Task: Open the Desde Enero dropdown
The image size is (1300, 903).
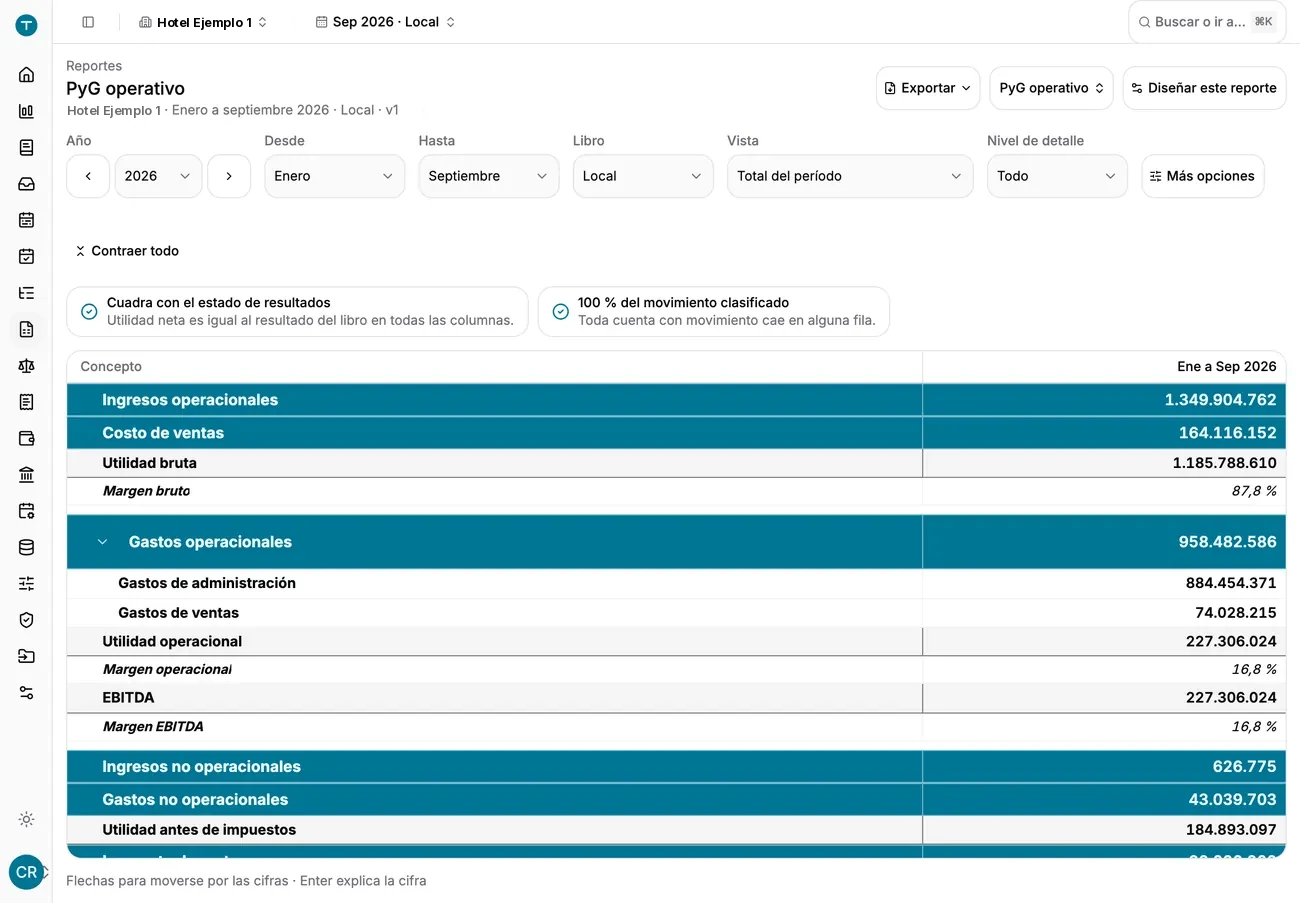Action: pyautogui.click(x=334, y=176)
